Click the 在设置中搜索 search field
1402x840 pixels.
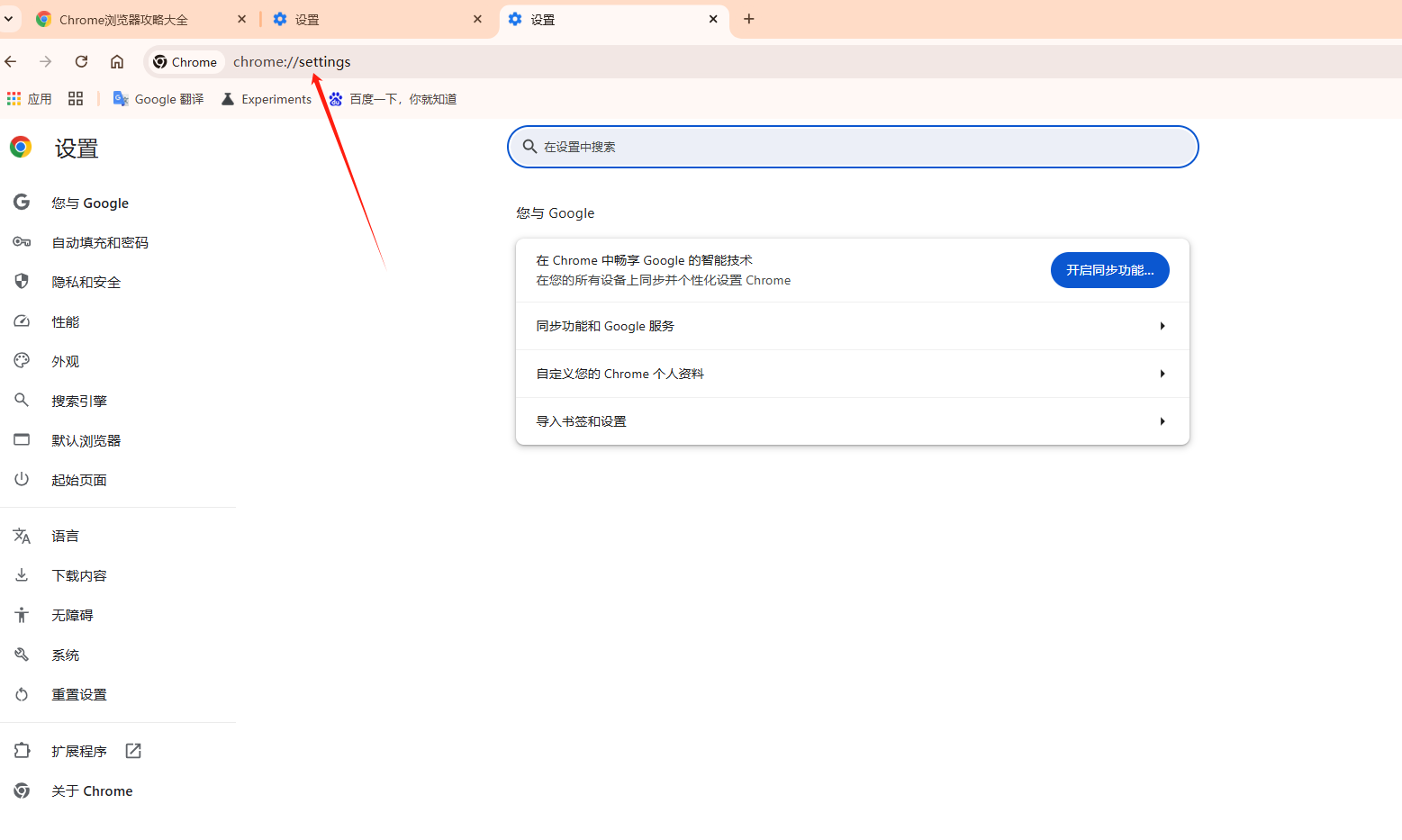point(853,147)
